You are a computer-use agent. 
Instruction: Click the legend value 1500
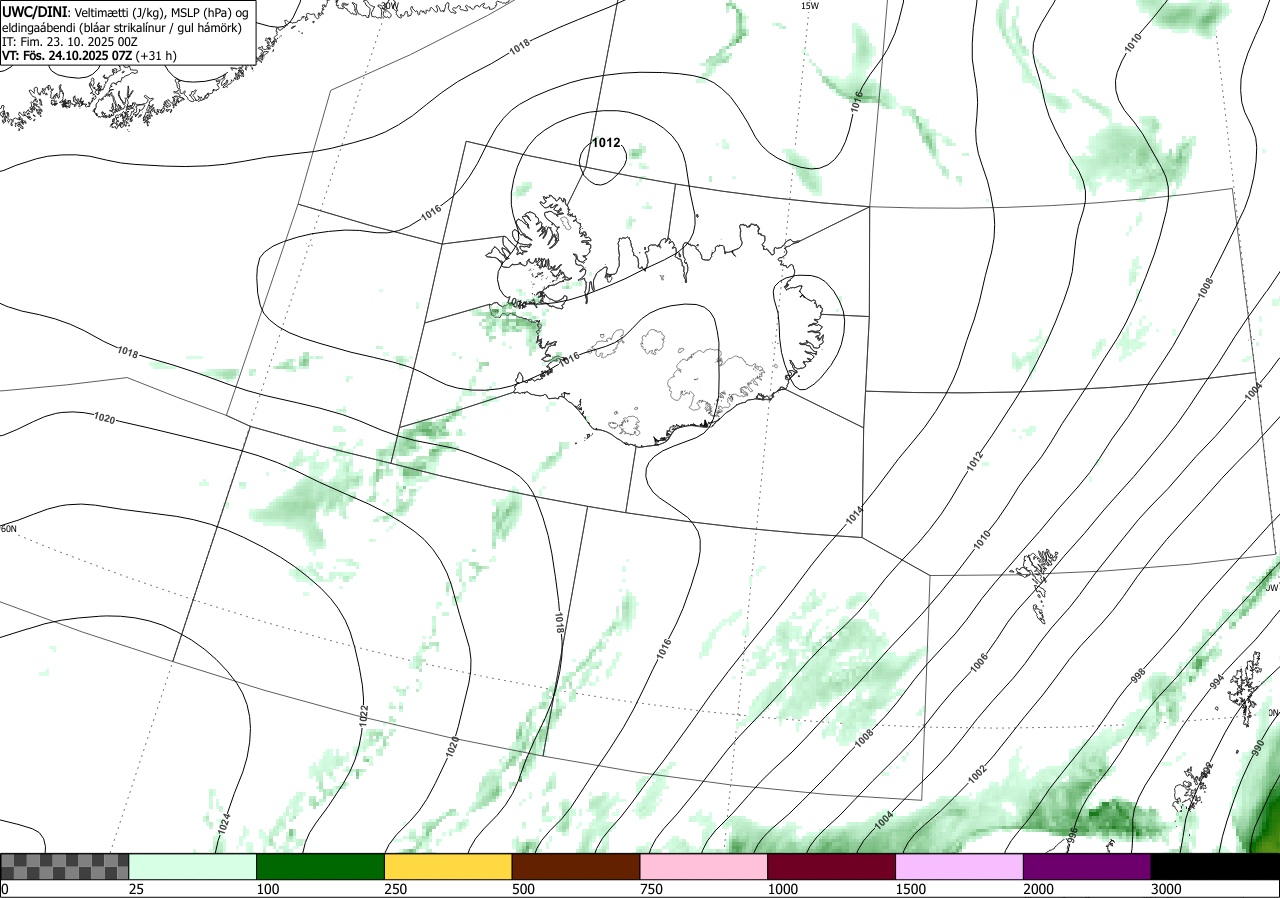point(911,889)
